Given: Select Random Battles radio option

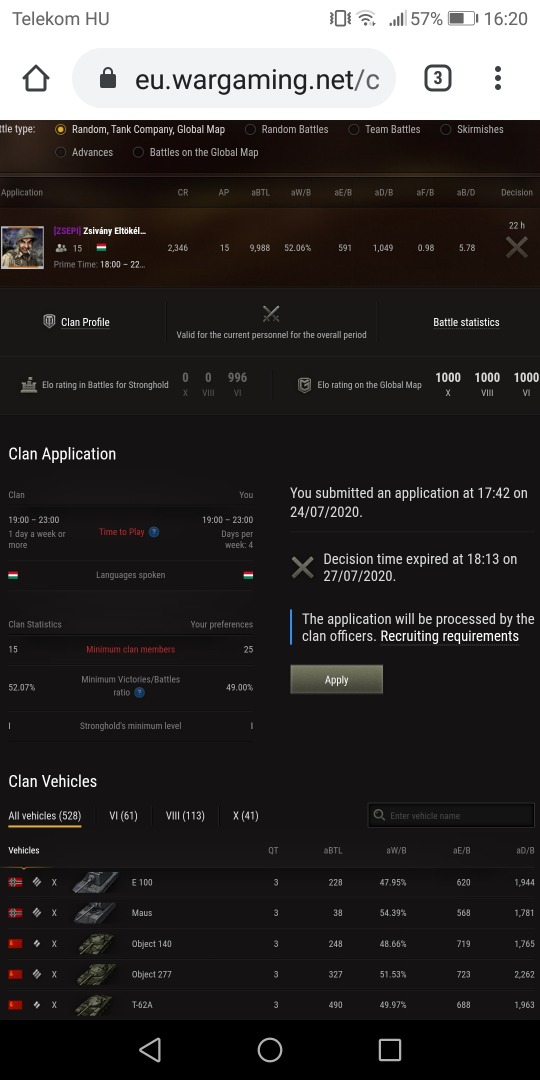Looking at the screenshot, I should click(x=250, y=129).
